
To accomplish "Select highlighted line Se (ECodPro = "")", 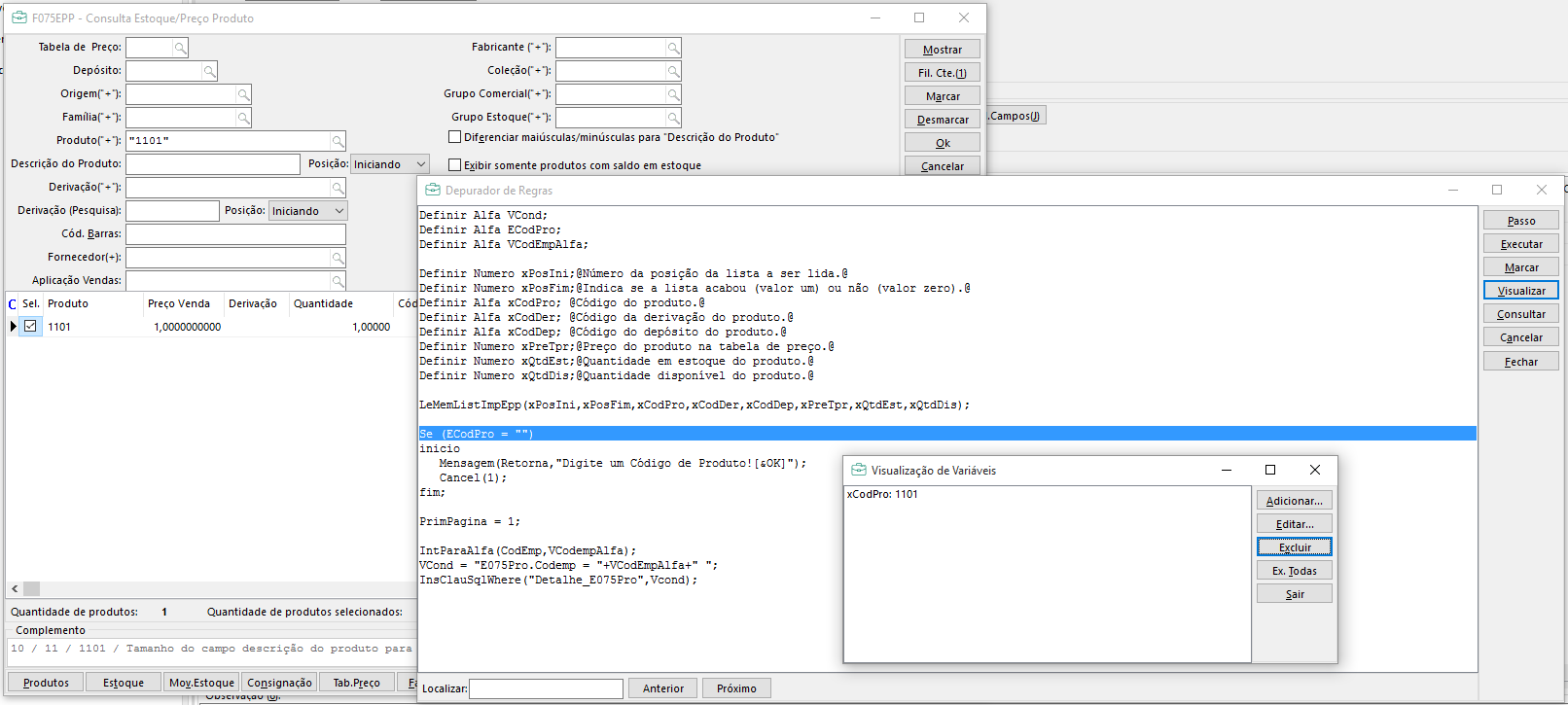I will pyautogui.click(x=947, y=434).
